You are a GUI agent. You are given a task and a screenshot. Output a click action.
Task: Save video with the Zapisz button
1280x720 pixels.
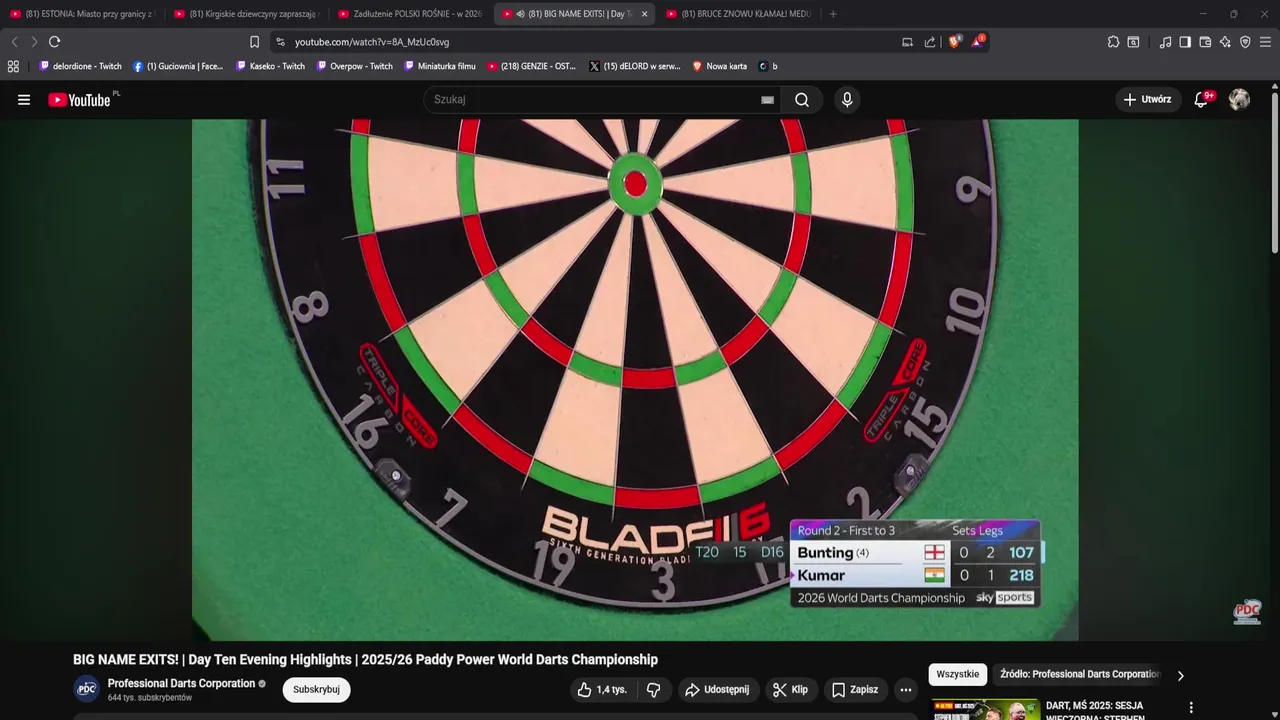[855, 689]
